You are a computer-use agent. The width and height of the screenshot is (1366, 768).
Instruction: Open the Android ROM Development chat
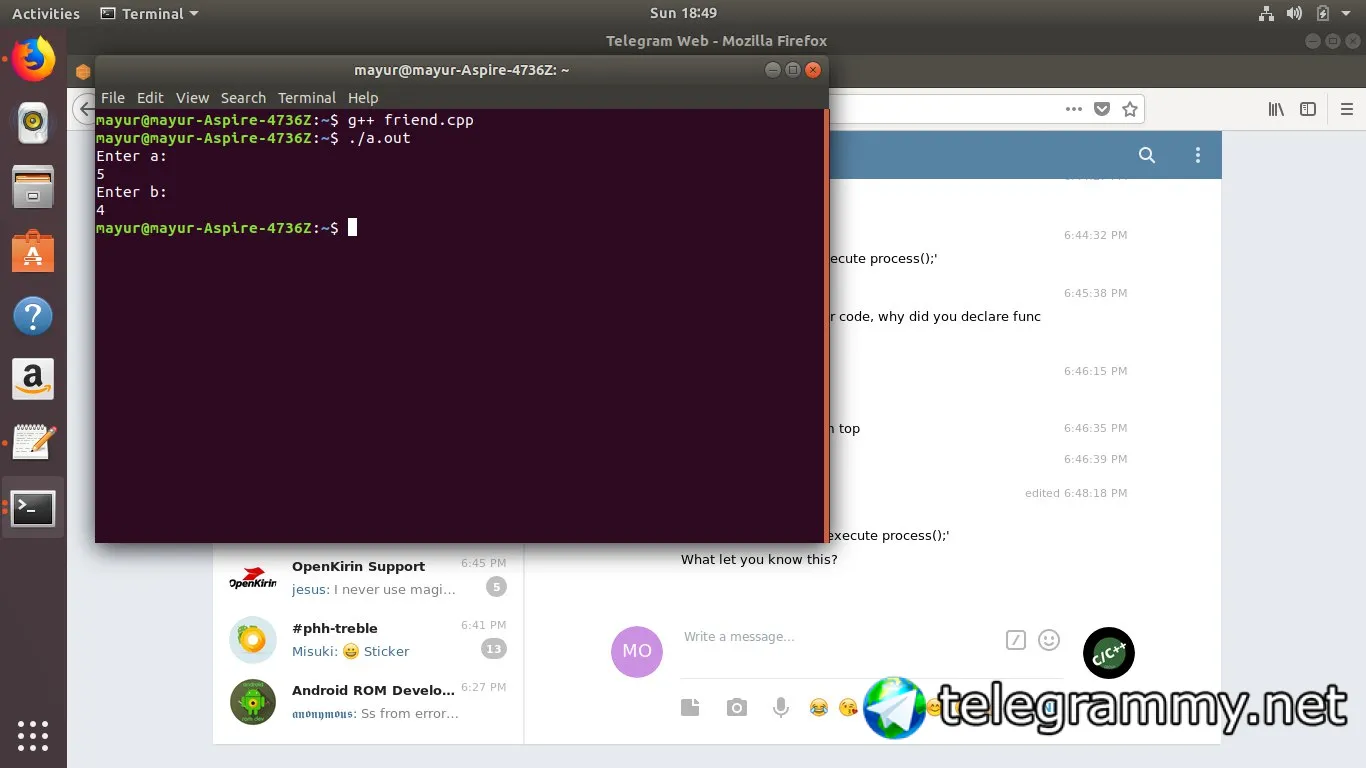coord(368,701)
